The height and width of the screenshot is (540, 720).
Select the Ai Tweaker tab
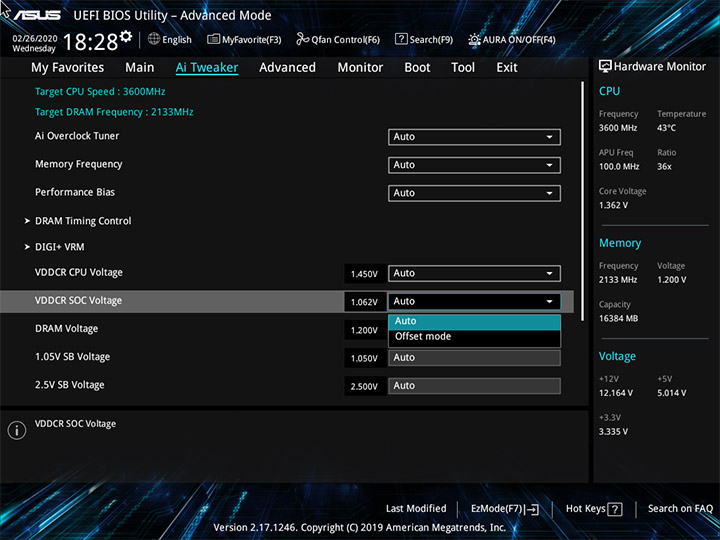(207, 68)
